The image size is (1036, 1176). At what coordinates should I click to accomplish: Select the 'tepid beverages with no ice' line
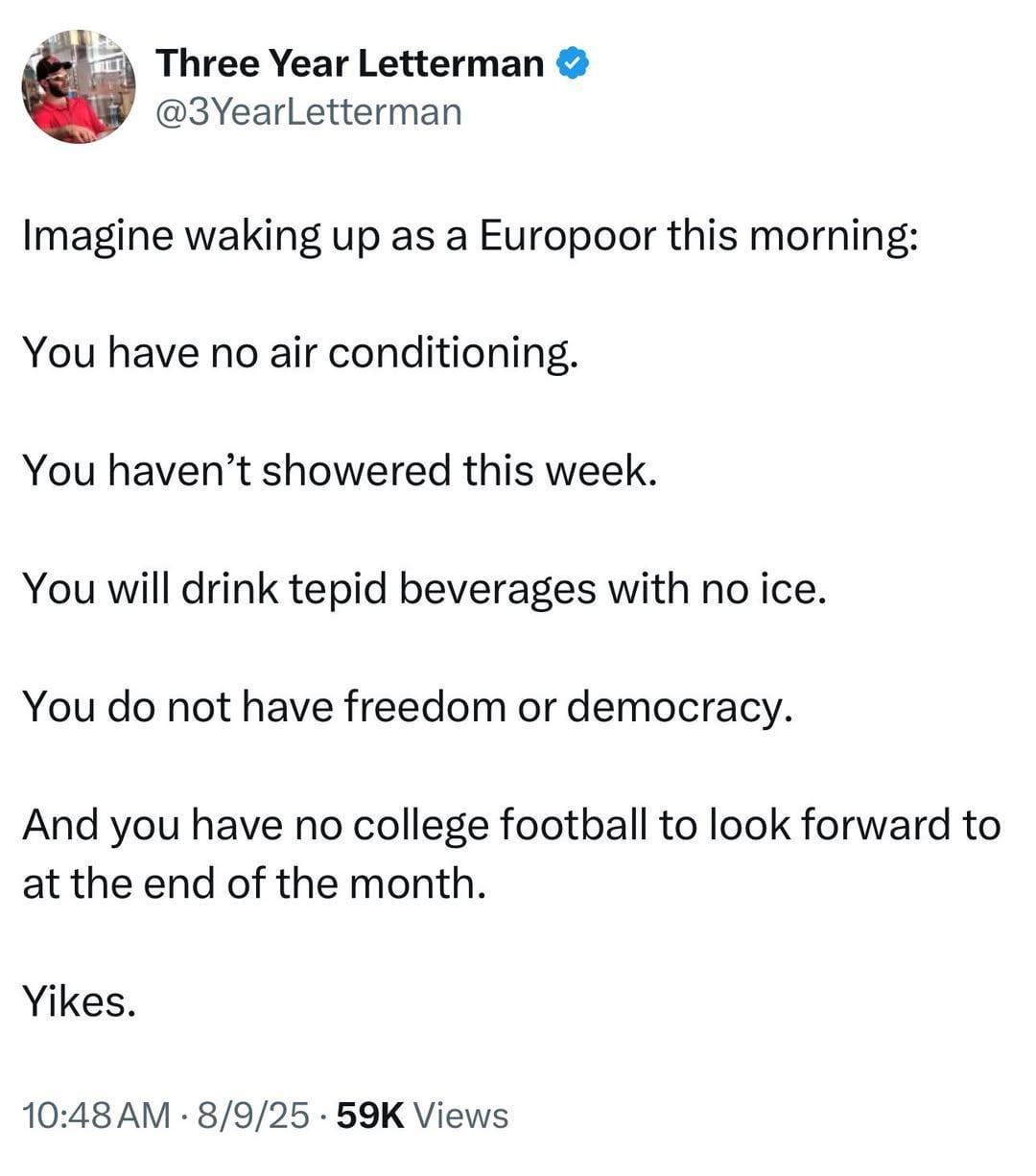point(424,589)
